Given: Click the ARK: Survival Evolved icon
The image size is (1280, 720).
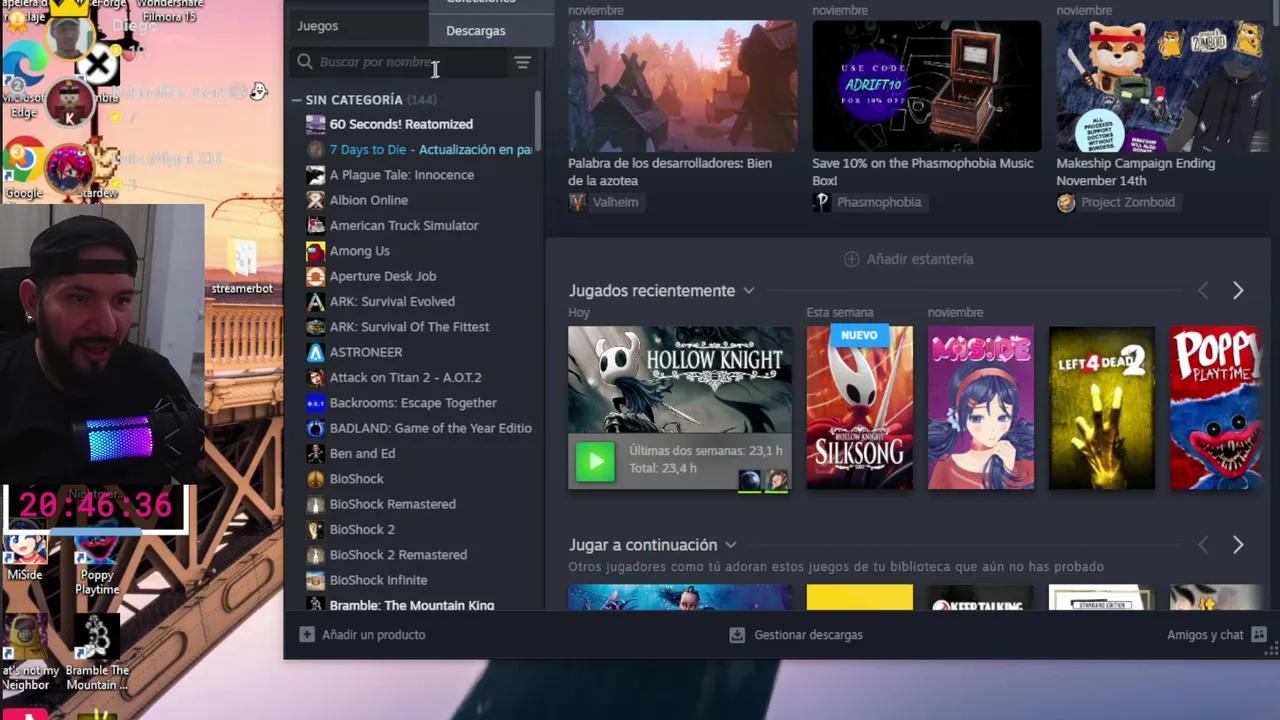Looking at the screenshot, I should 315,301.
